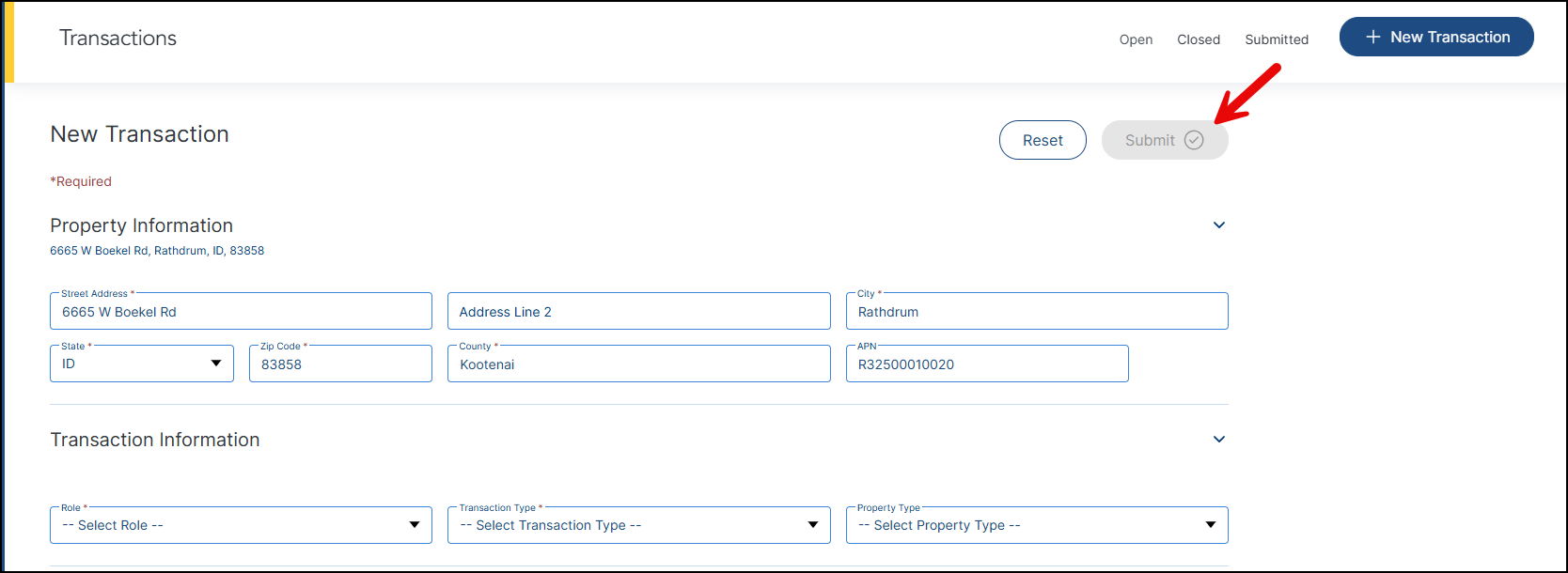
Task: Click the County input field
Action: pos(639,364)
